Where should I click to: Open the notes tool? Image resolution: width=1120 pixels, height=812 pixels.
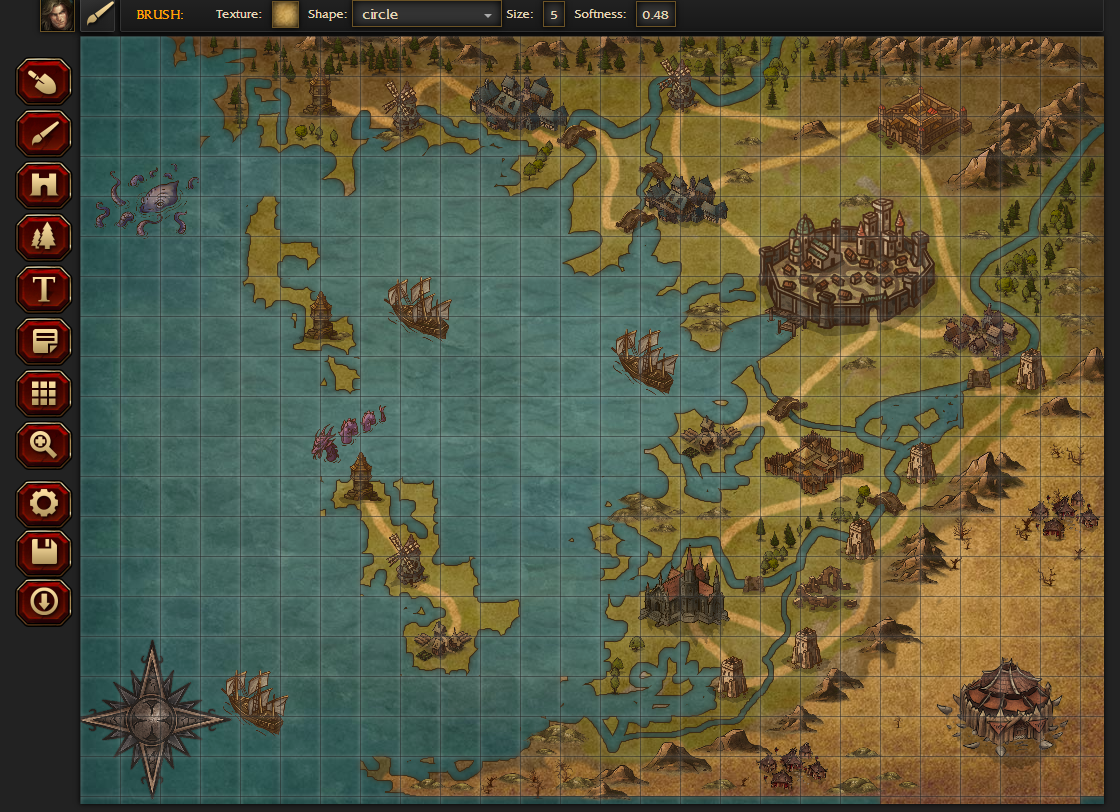(43, 341)
